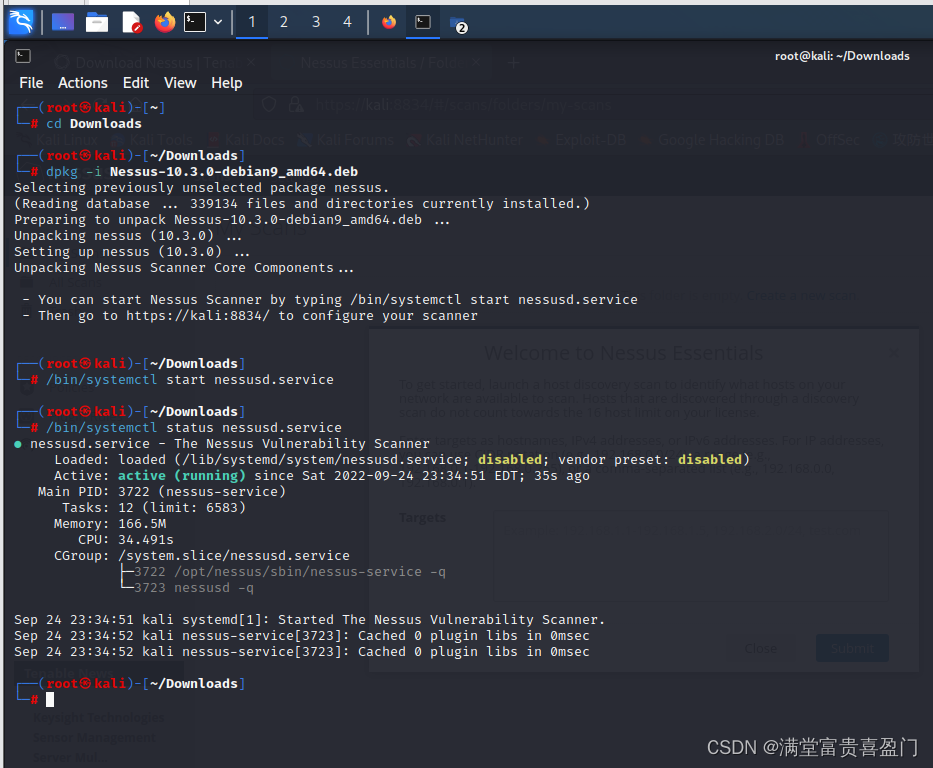933x768 pixels.
Task: Select 'Nessus Essentials / Folders' tab in background Firefox
Action: tap(381, 62)
